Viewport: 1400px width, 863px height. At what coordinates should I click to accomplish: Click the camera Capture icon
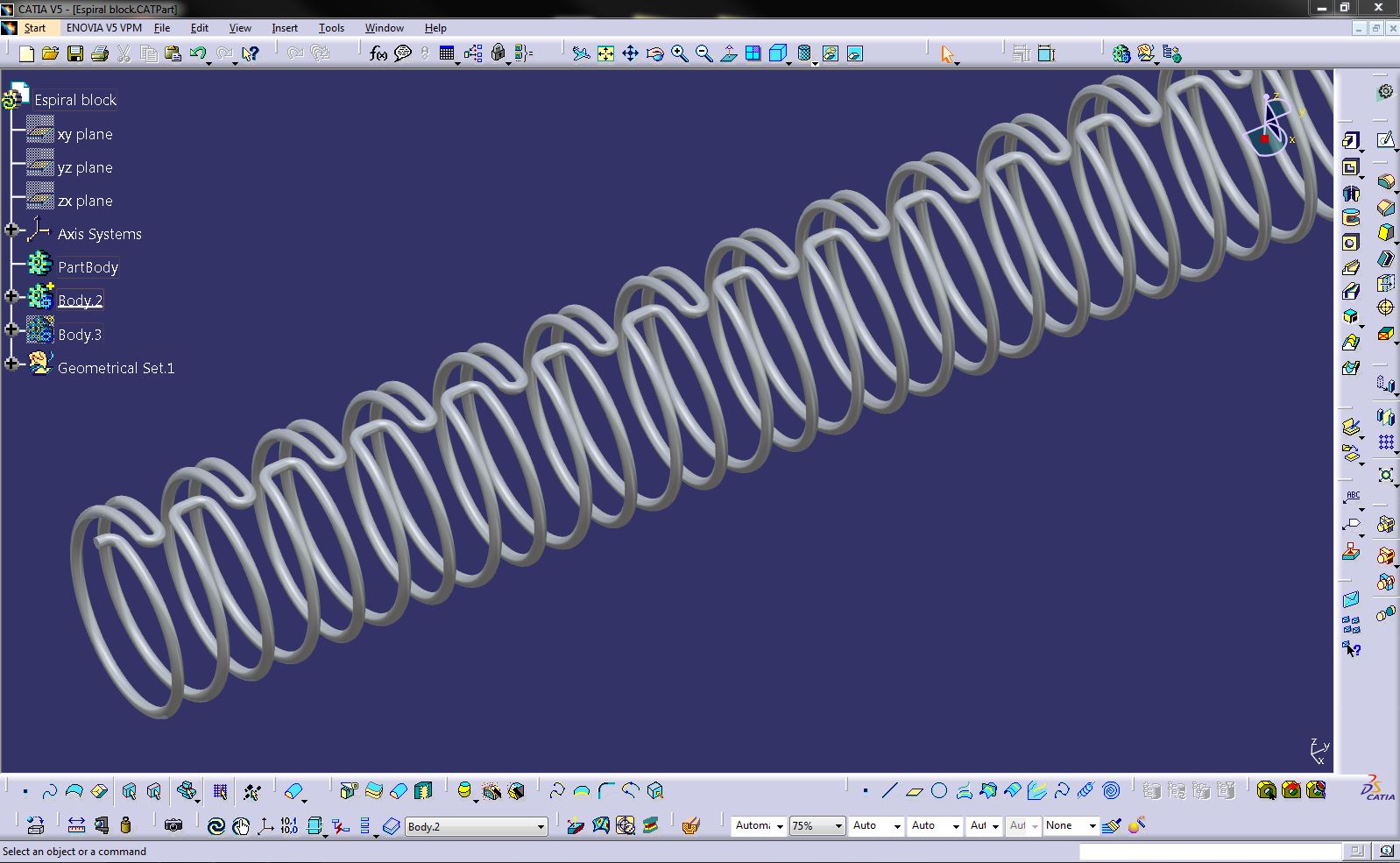pyautogui.click(x=173, y=825)
